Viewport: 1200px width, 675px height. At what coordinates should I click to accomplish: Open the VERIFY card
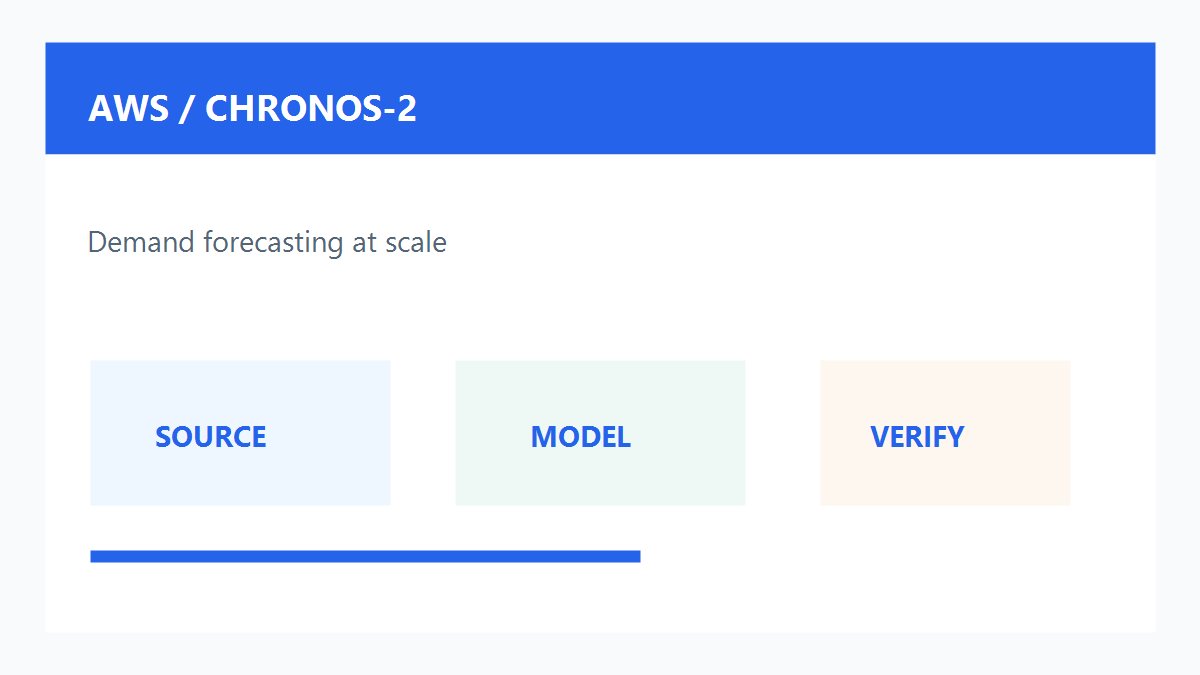tap(945, 432)
